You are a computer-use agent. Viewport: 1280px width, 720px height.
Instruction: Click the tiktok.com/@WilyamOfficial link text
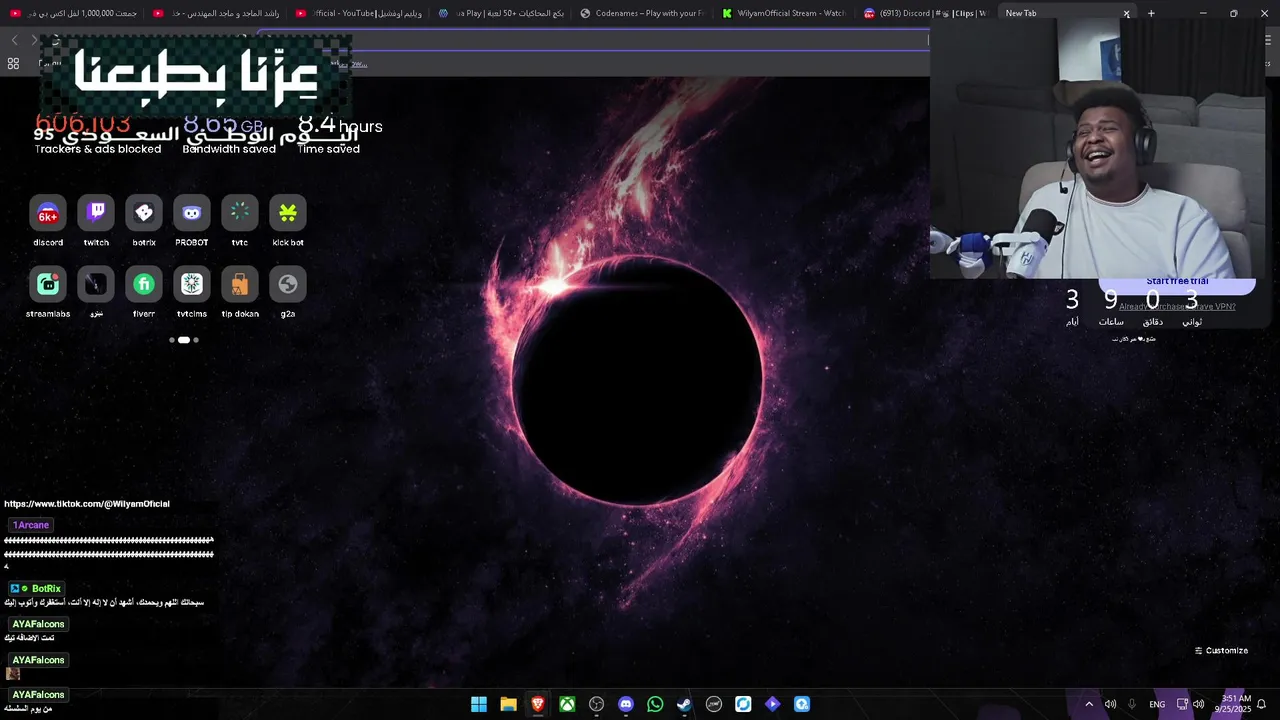[x=87, y=504]
